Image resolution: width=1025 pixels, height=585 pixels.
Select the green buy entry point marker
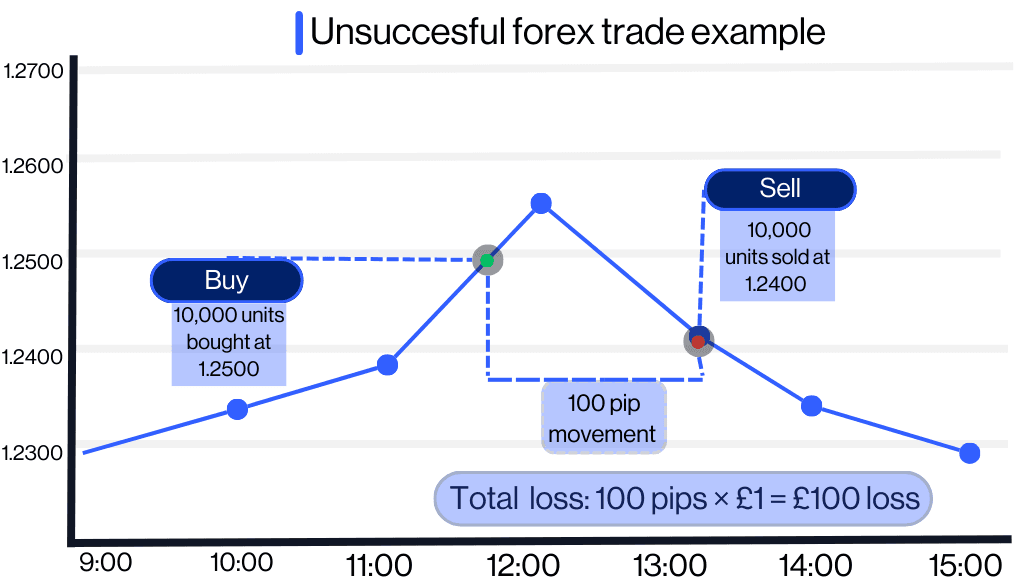487,260
